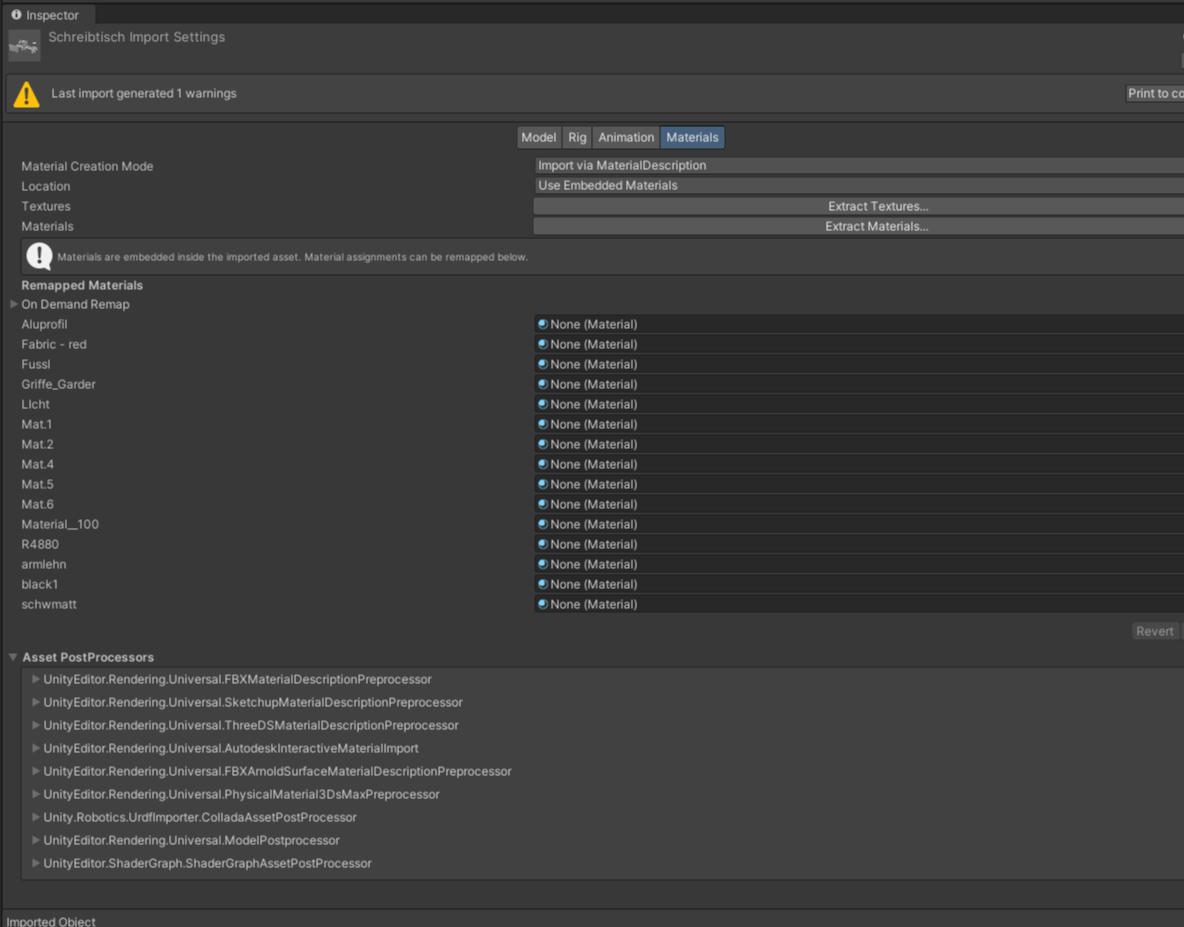Screen dimensions: 1184x927
Task: Open material picker icon for Fussl
Action: click(542, 364)
